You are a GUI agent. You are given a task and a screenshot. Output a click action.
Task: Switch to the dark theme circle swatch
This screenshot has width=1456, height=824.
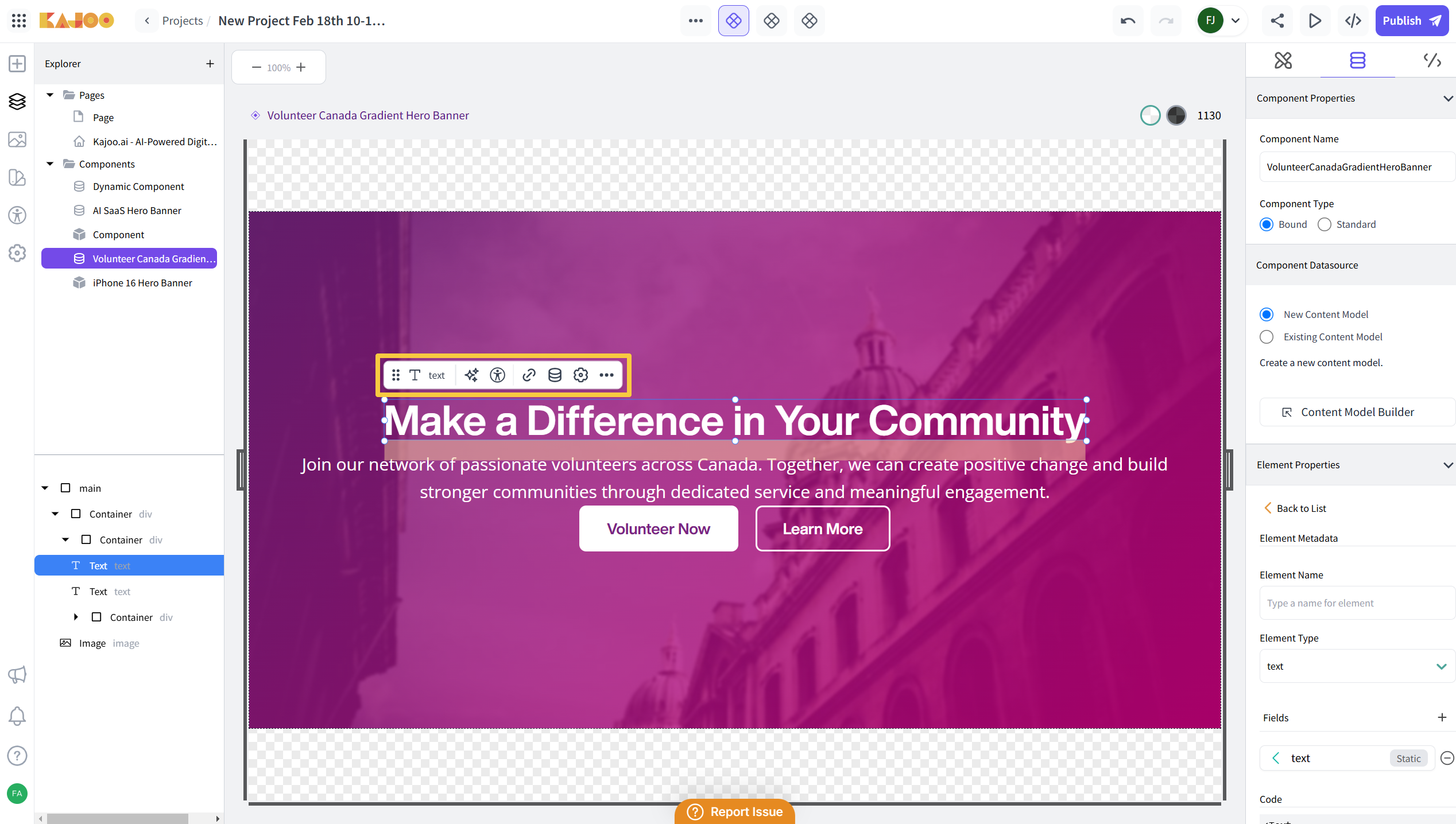(x=1176, y=115)
